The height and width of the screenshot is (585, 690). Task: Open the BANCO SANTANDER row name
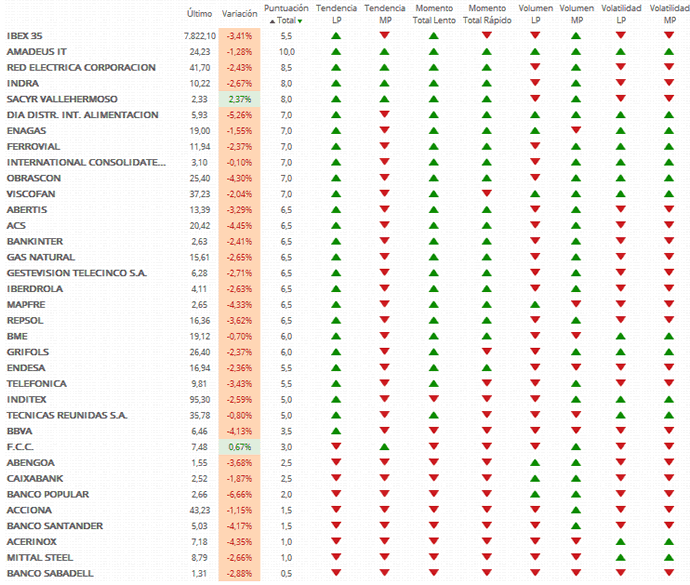(x=55, y=526)
